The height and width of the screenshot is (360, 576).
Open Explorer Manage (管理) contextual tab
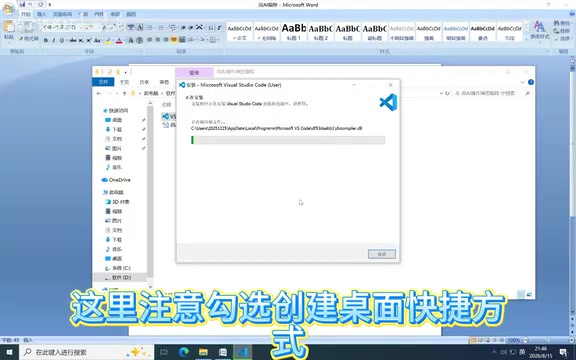[x=194, y=72]
